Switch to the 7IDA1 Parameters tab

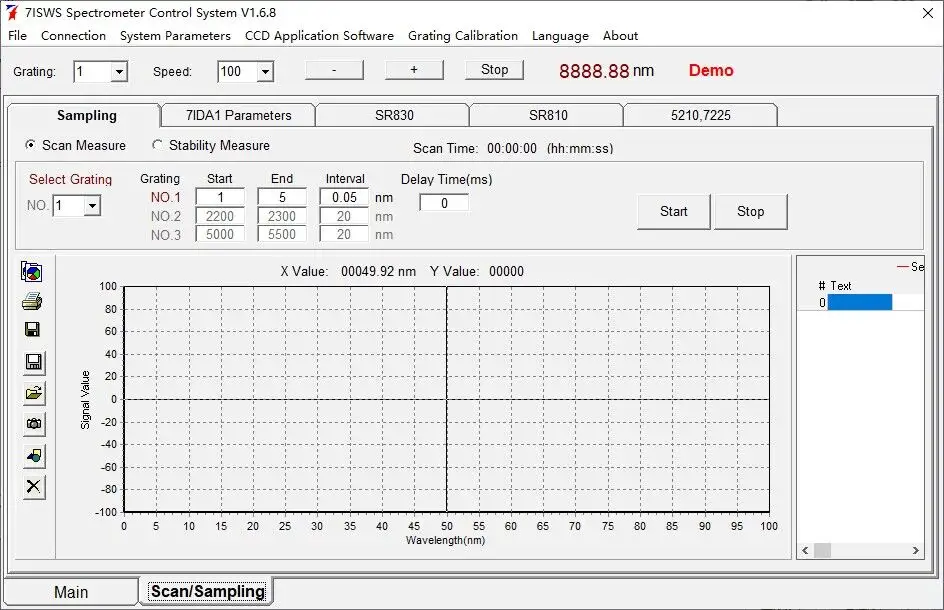point(238,115)
